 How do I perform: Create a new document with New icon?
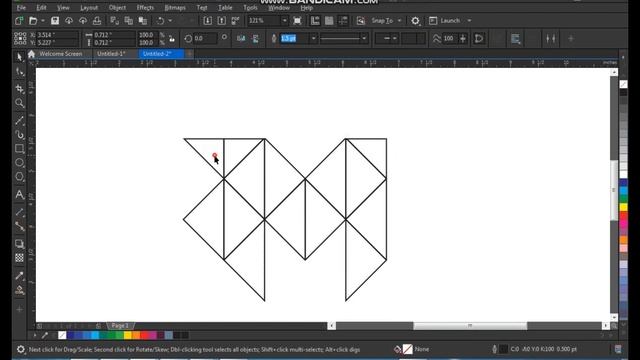19,20
